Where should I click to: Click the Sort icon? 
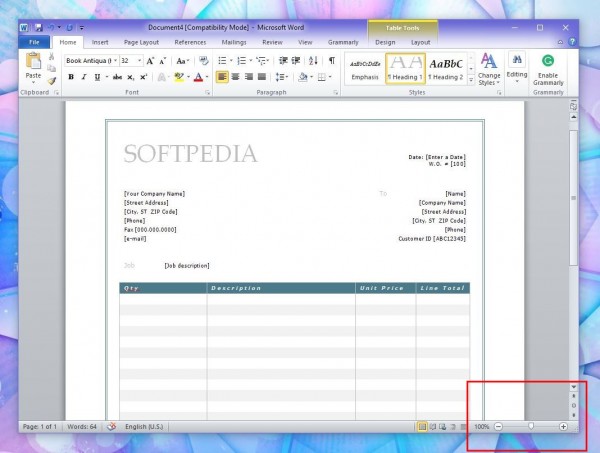coord(313,61)
